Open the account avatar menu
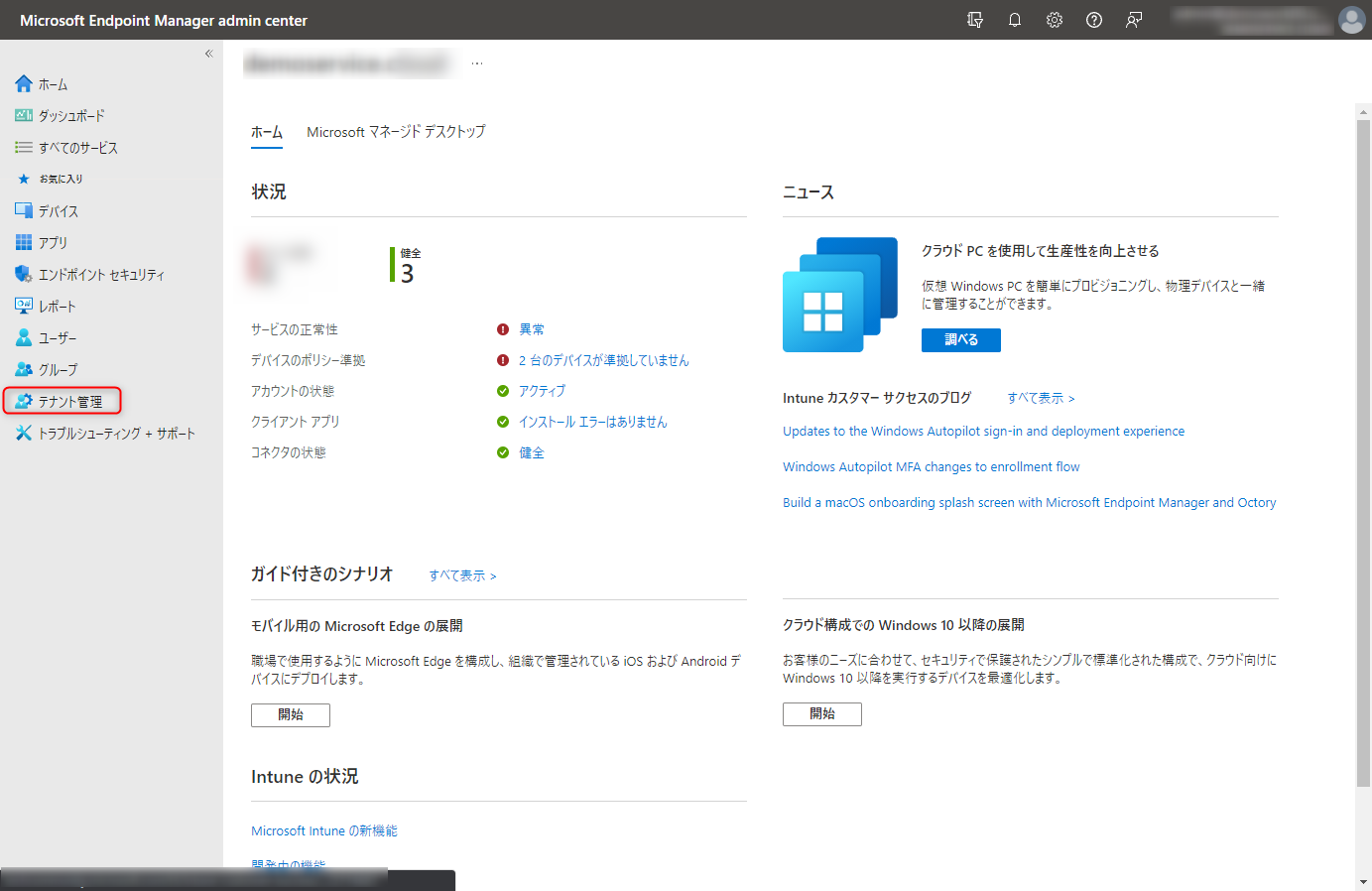This screenshot has width=1372, height=891. (x=1351, y=19)
